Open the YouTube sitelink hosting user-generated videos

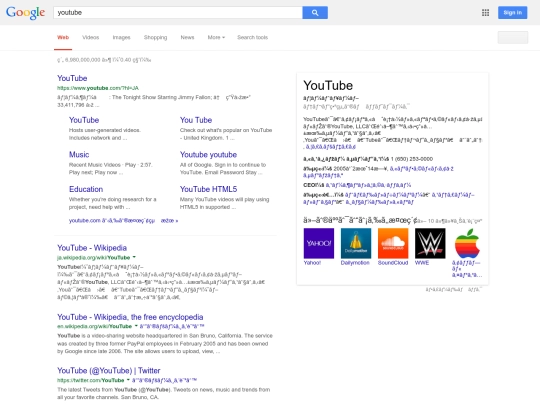pos(84,120)
